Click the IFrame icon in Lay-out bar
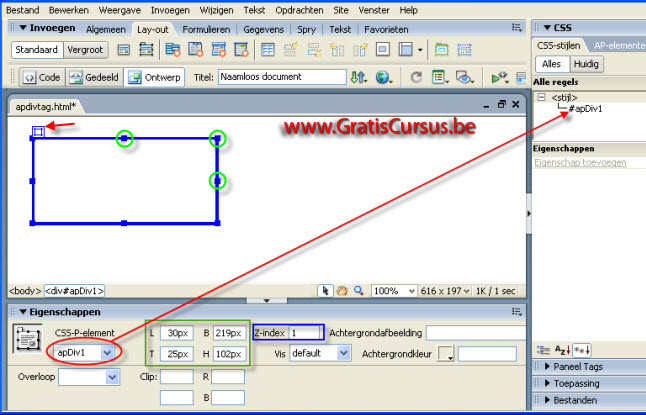This screenshot has width=646, height=415. click(383, 50)
